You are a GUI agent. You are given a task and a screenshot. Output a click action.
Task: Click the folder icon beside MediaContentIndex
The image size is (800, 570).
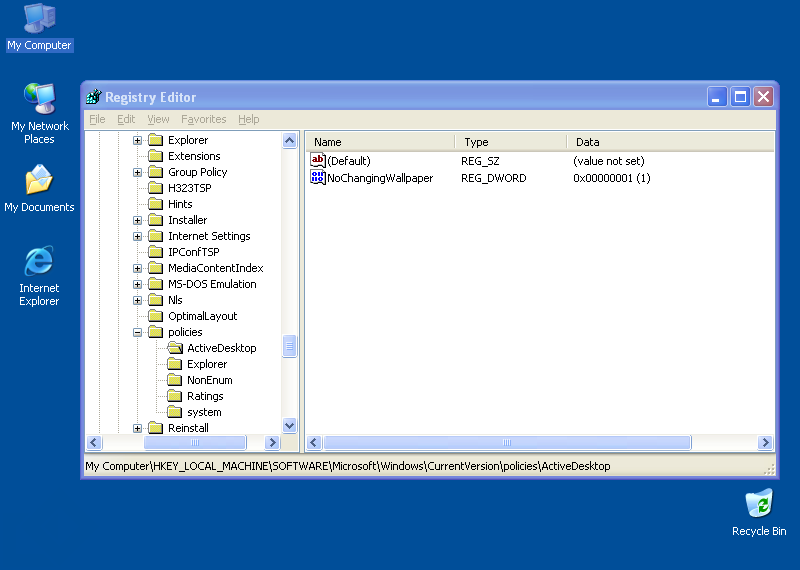pos(156,268)
